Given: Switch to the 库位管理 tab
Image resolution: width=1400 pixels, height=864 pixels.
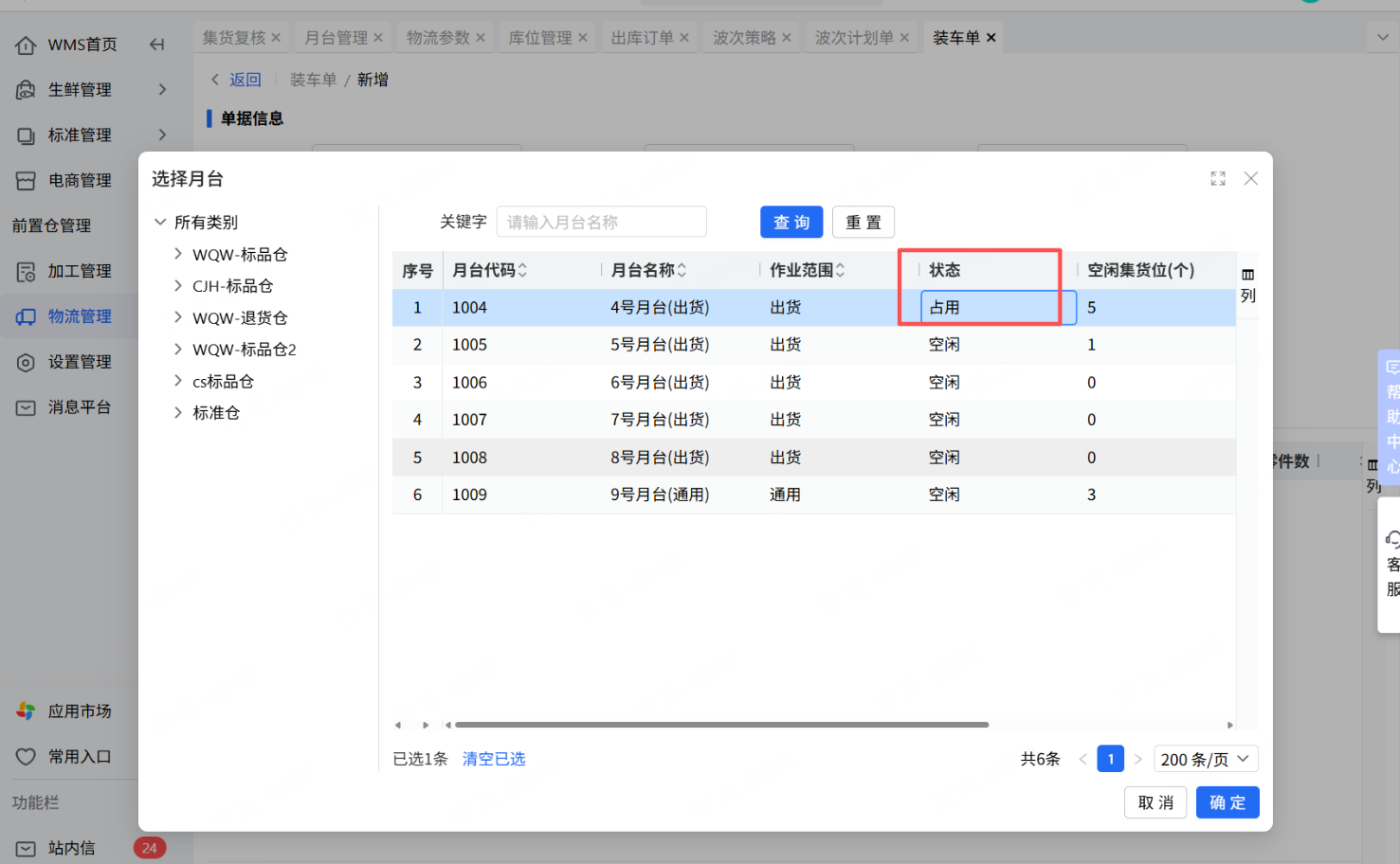Looking at the screenshot, I should click(540, 38).
